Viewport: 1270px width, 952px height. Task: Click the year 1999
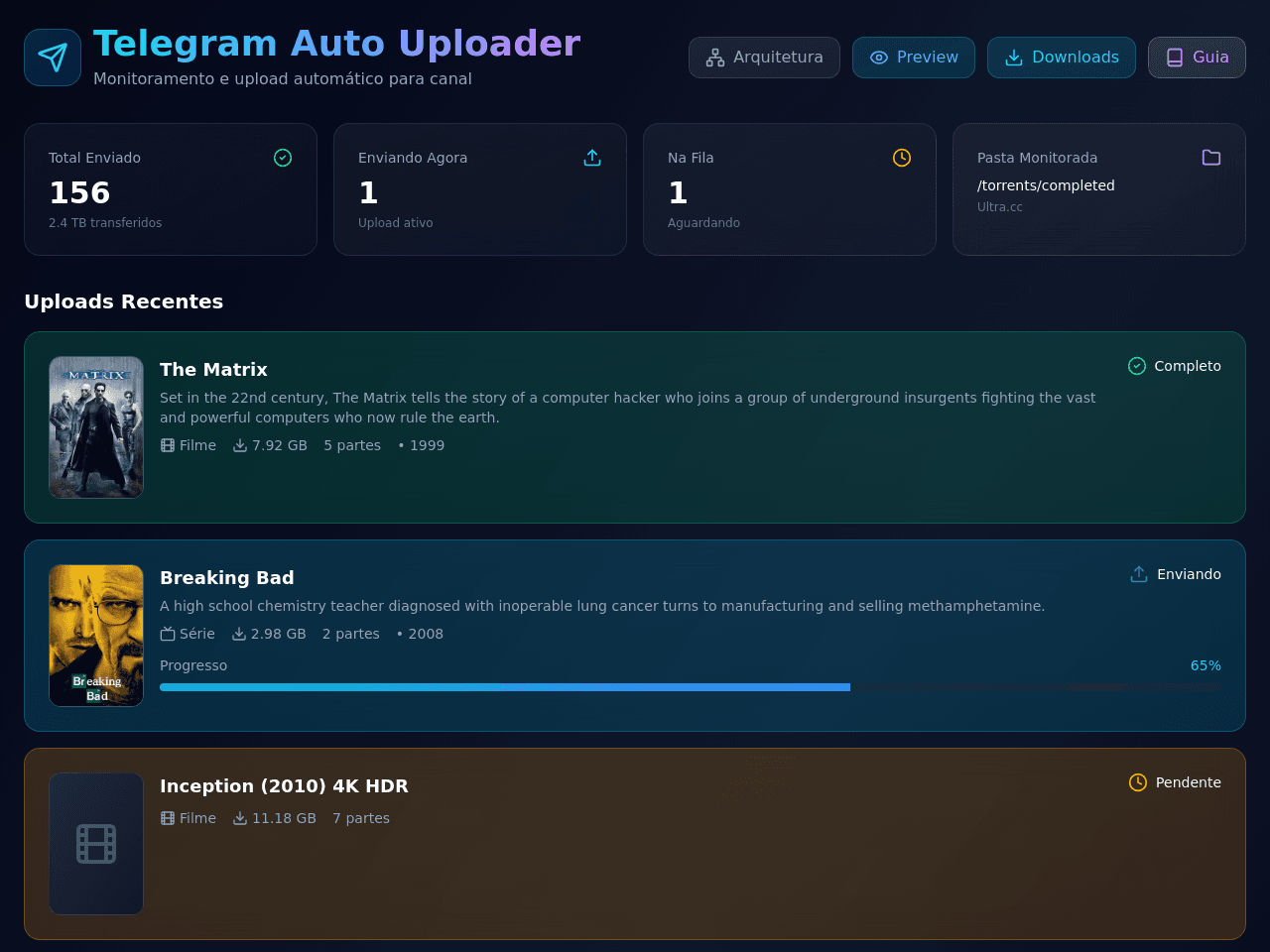point(427,445)
